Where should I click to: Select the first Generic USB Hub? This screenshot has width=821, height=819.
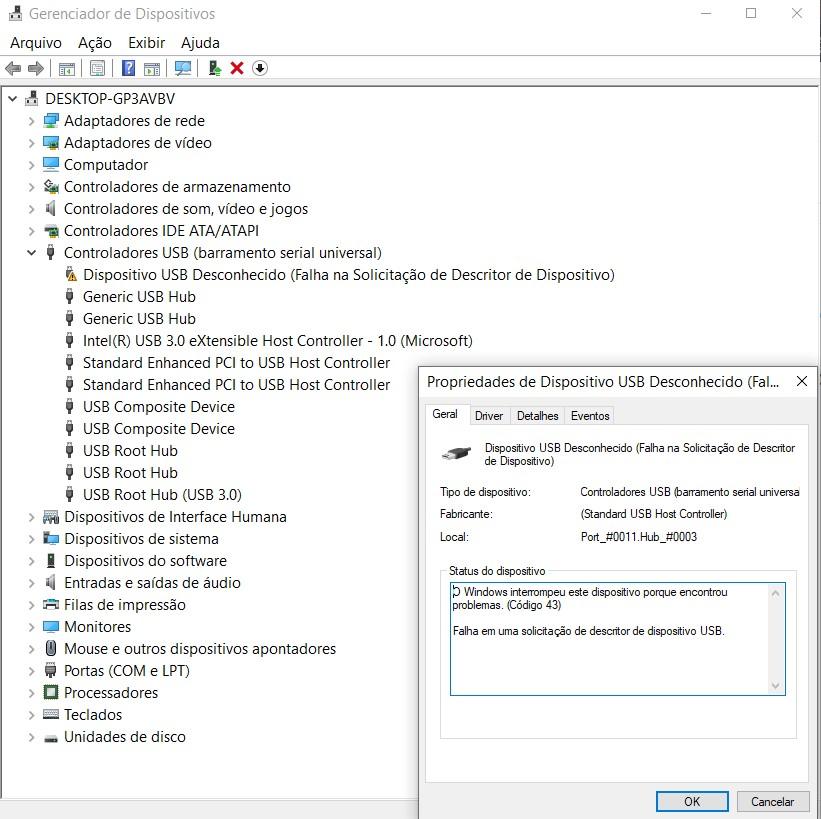(x=139, y=297)
